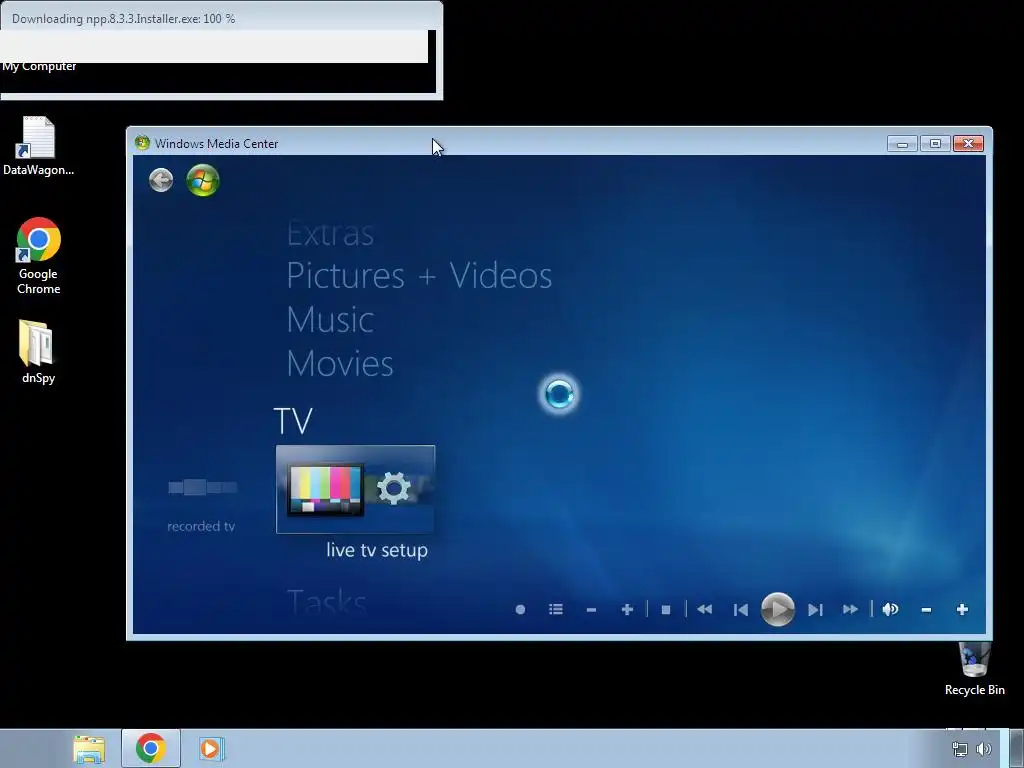The height and width of the screenshot is (768, 1024).
Task: Click the Media Center title bar icon
Action: pyautogui.click(x=142, y=143)
